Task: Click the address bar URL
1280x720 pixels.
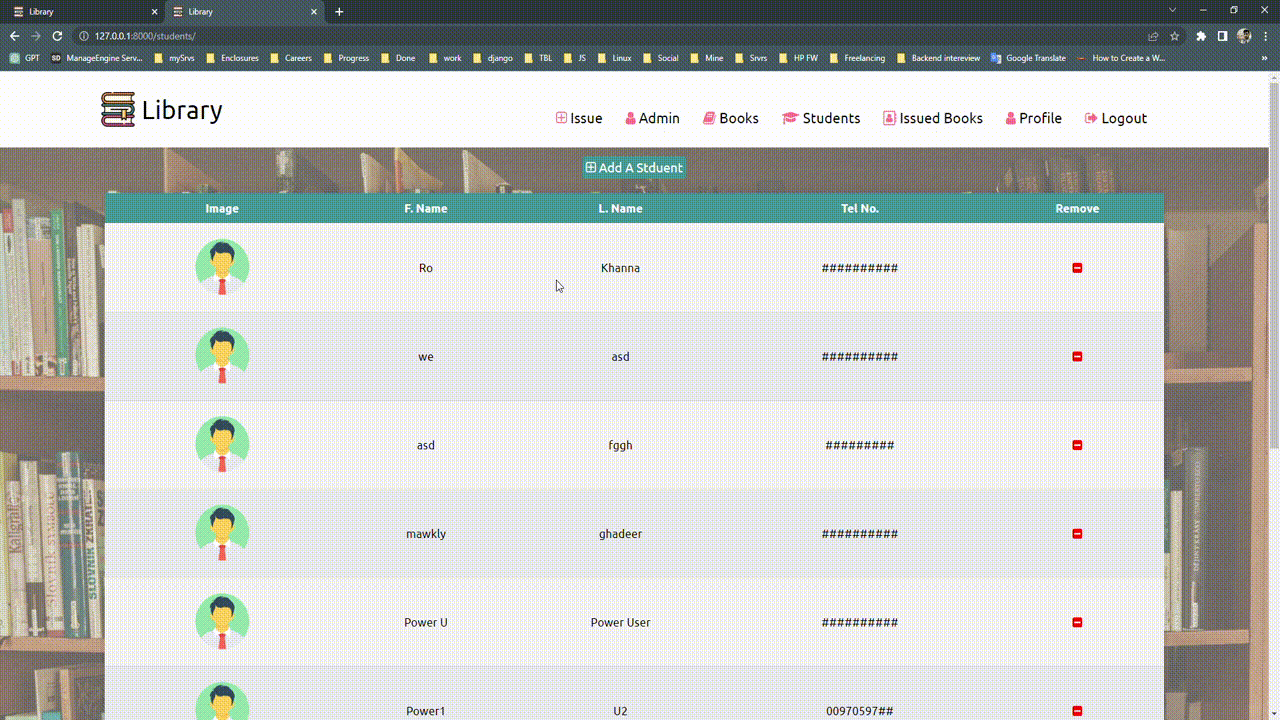Action: coord(145,36)
